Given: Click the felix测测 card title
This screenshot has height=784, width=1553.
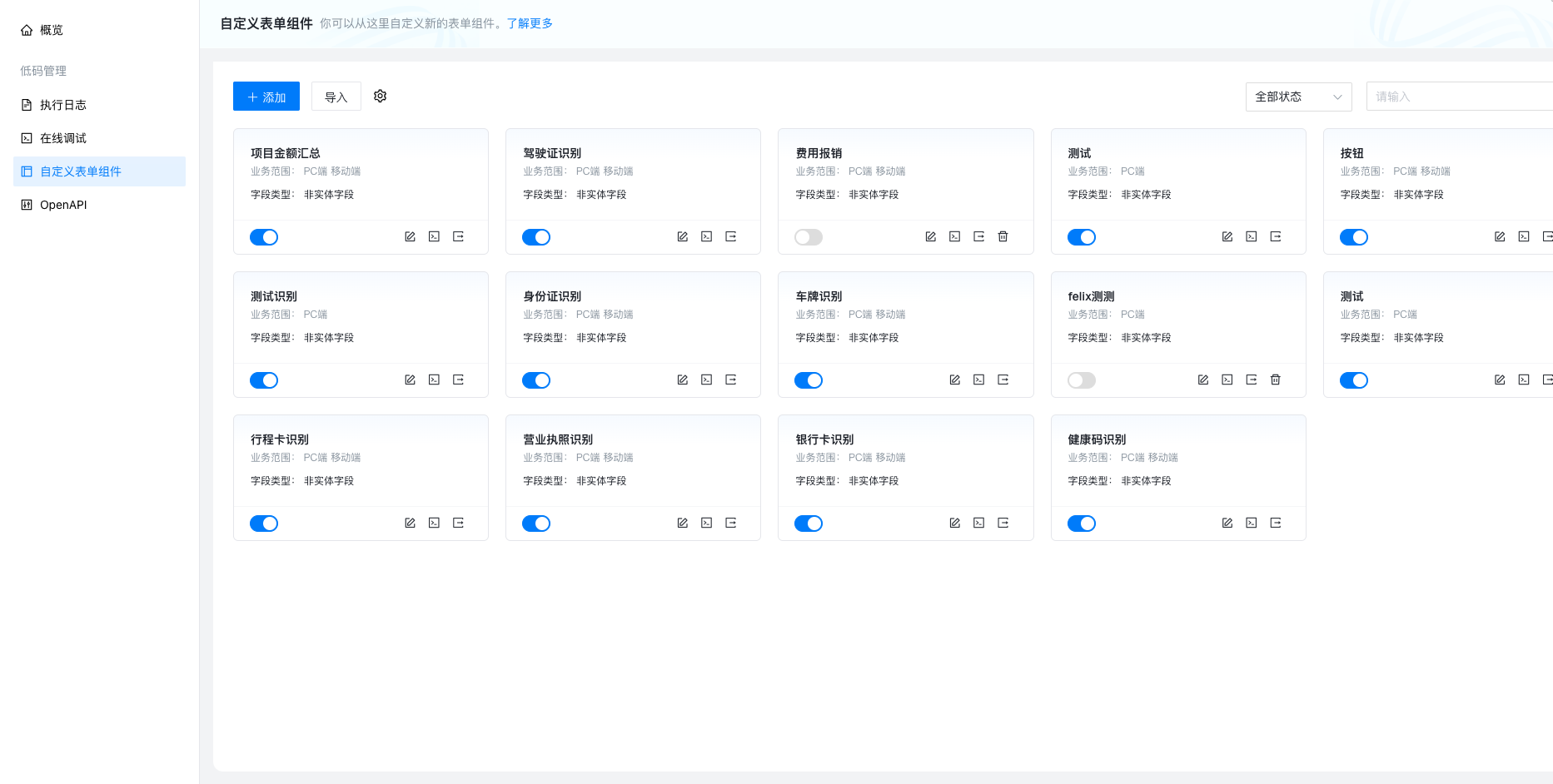Looking at the screenshot, I should click(x=1091, y=296).
